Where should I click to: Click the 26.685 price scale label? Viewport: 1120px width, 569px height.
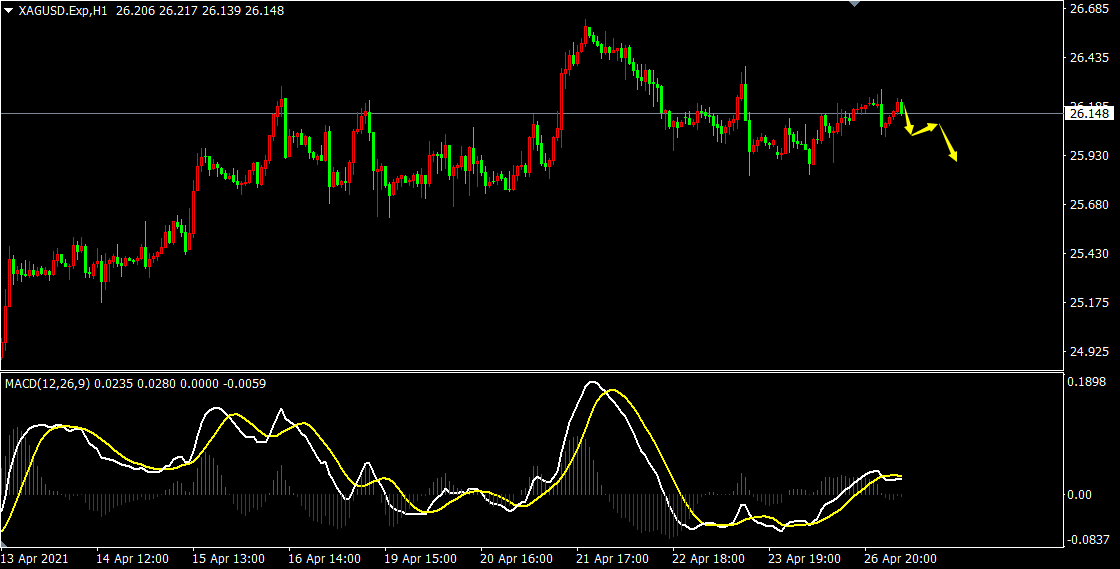pos(1089,10)
